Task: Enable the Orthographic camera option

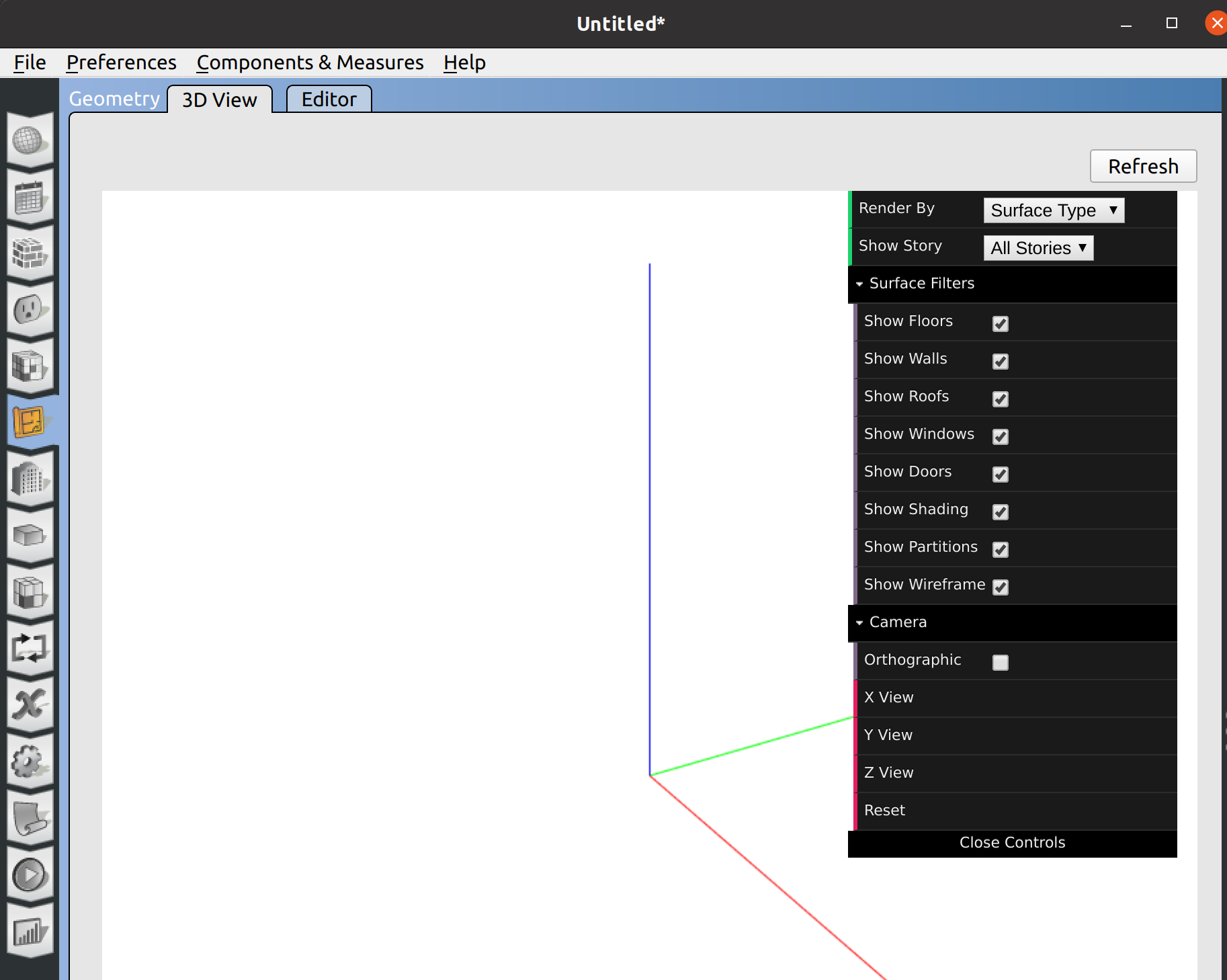Action: [x=1000, y=663]
